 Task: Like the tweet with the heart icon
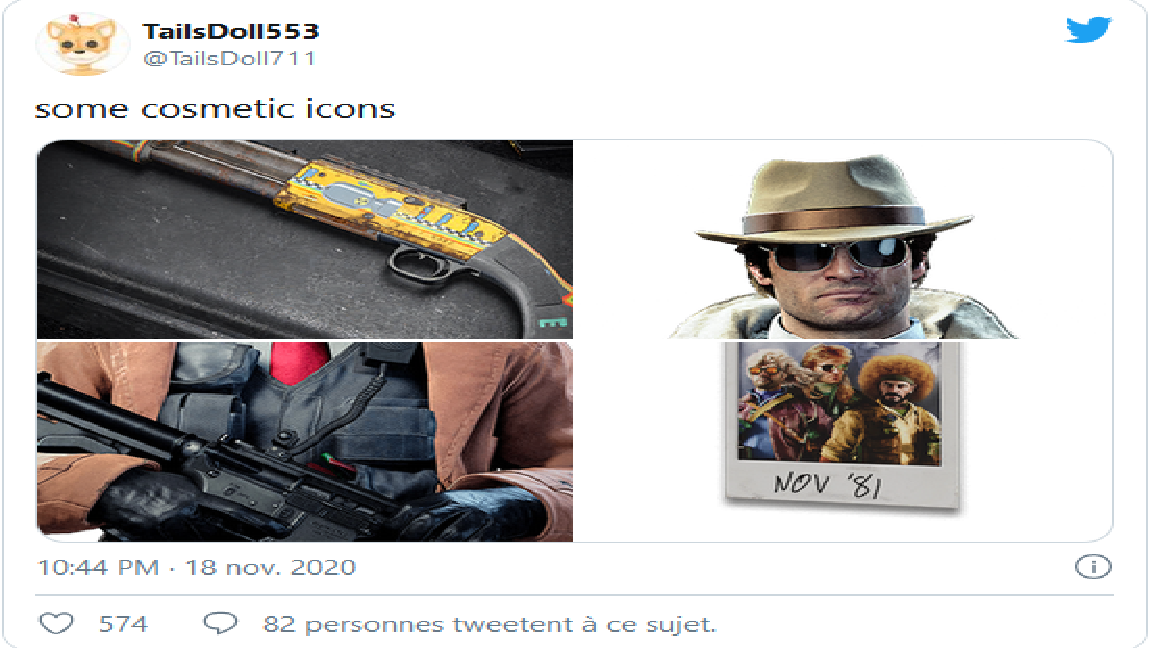coord(57,623)
